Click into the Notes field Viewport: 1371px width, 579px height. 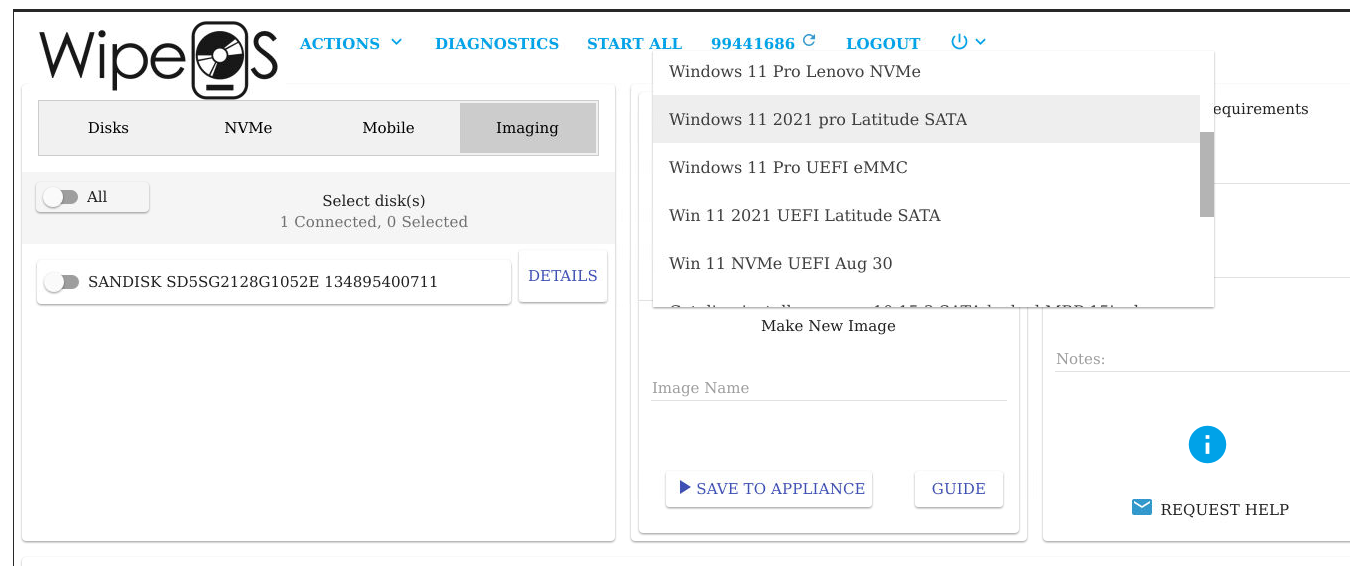[1203, 359]
